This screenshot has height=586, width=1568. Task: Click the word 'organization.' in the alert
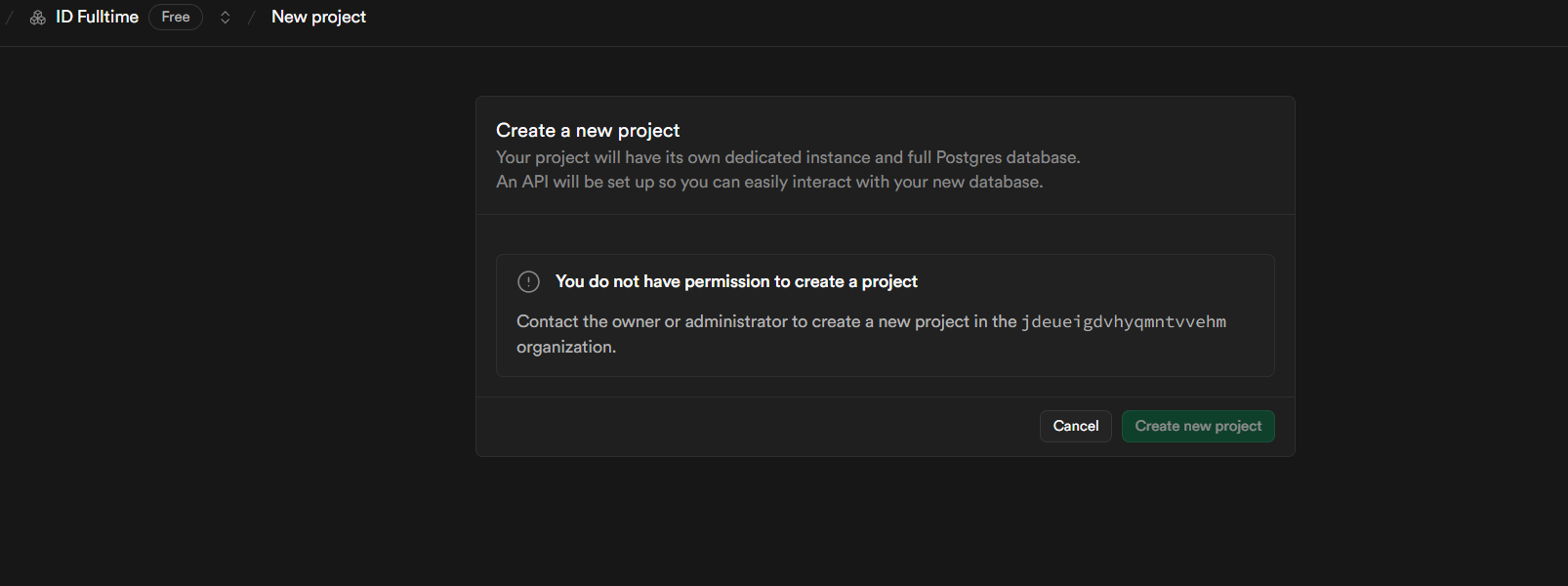[x=566, y=348]
